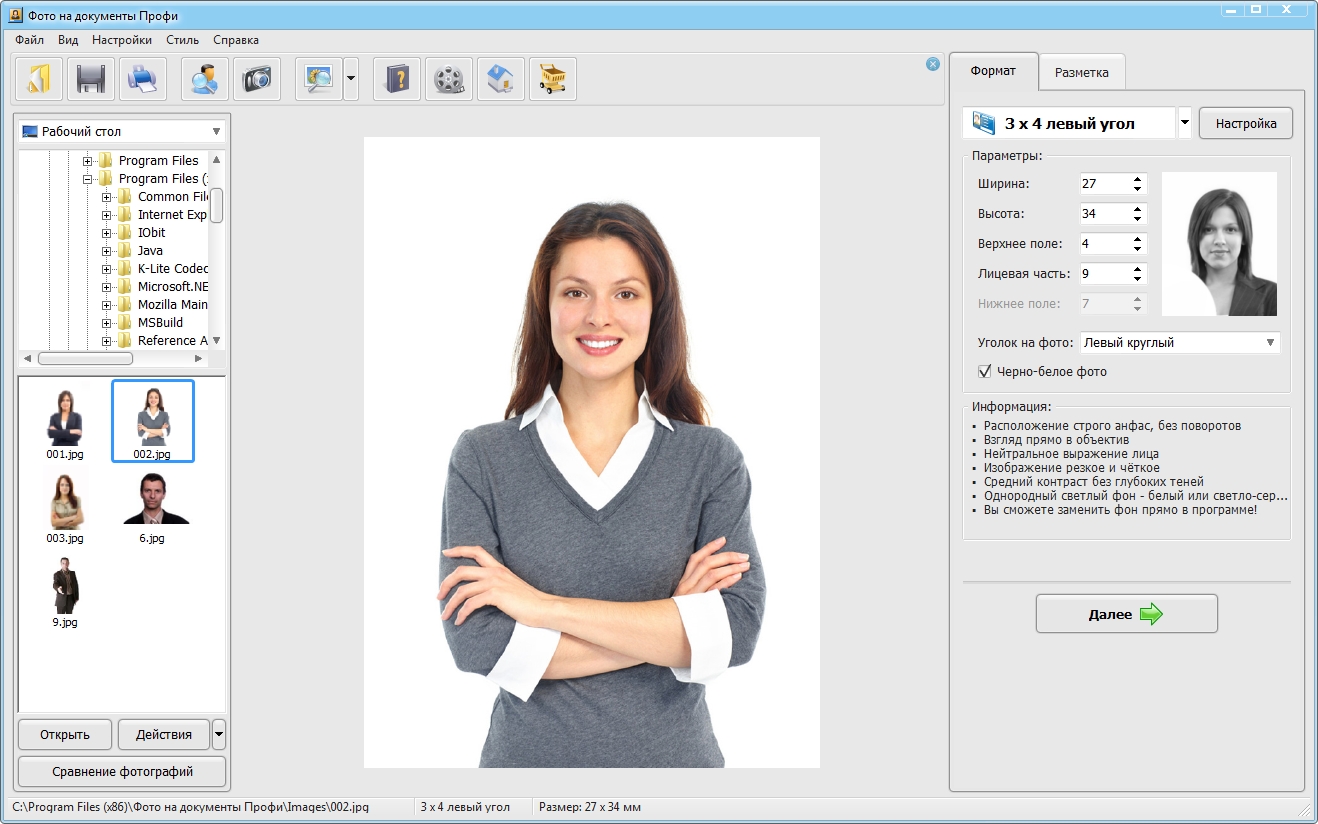The width and height of the screenshot is (1318, 824).
Task: Click the person with magnifier icon
Action: 205,79
